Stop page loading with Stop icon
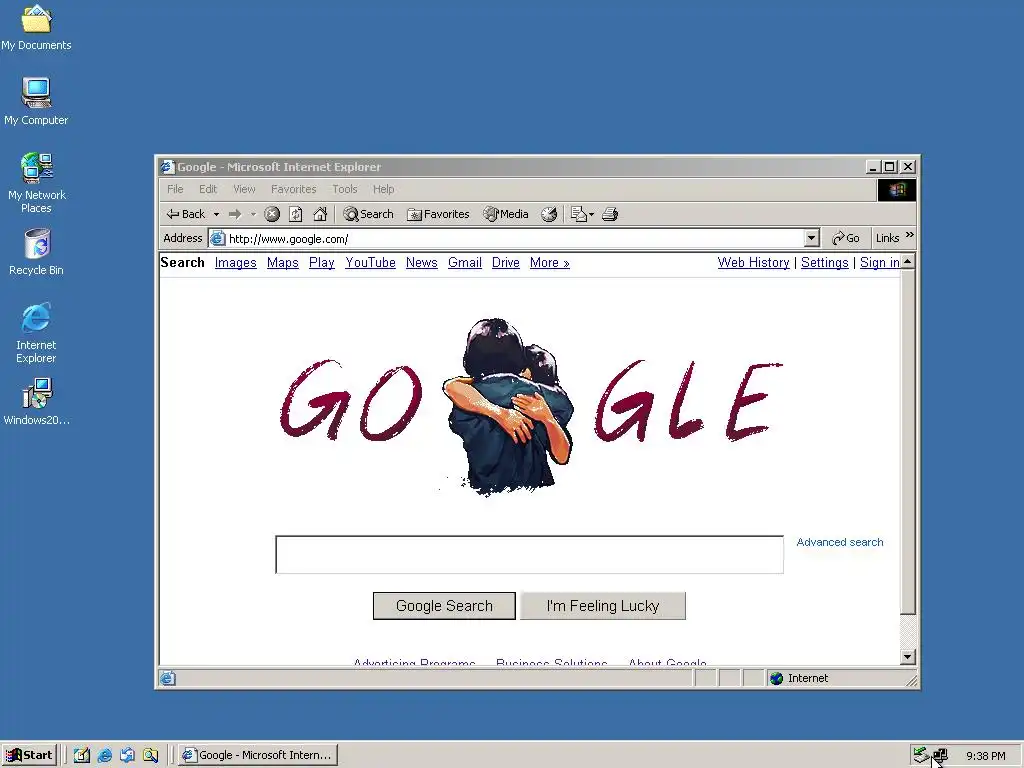Screen dimensions: 1024x768 [272, 214]
